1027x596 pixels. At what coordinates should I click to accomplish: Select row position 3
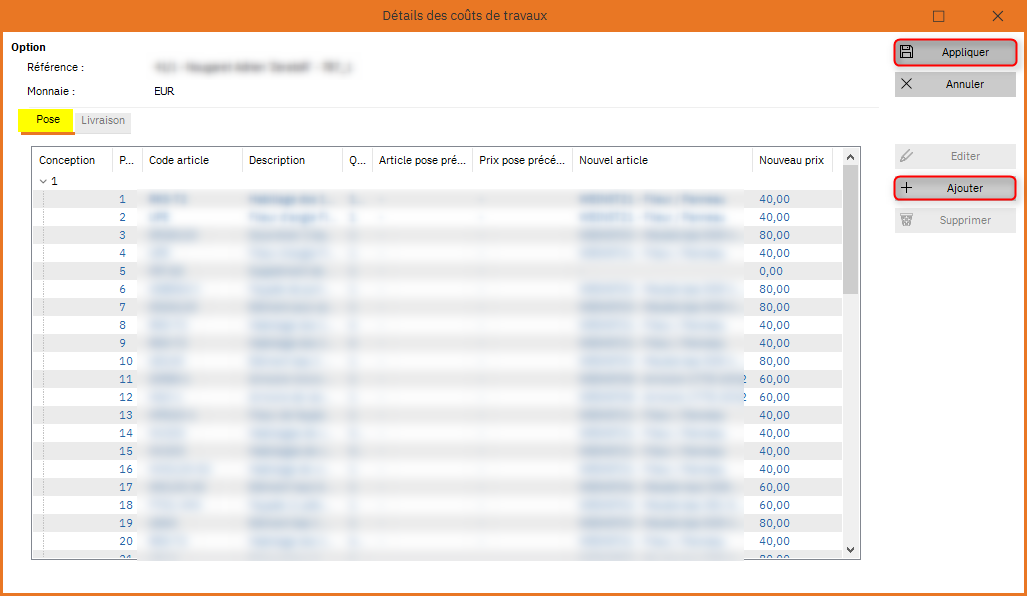[437, 235]
